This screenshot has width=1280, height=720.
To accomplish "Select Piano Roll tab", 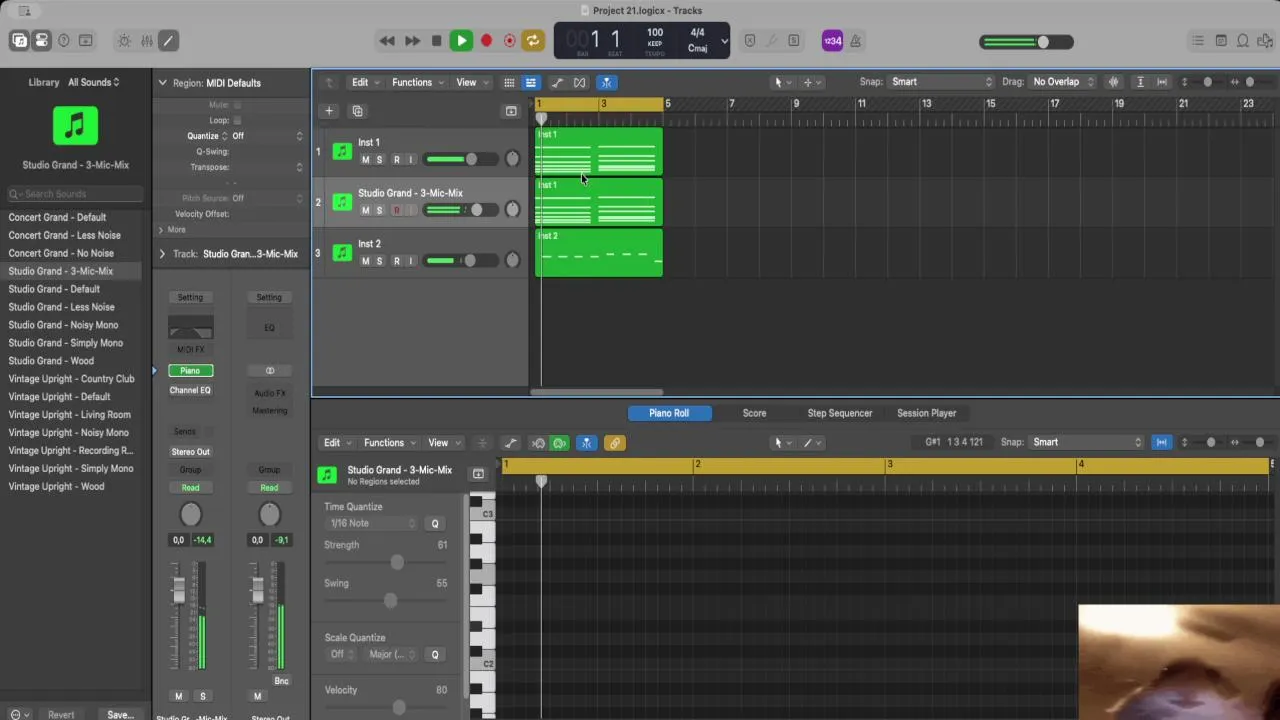I will (669, 413).
